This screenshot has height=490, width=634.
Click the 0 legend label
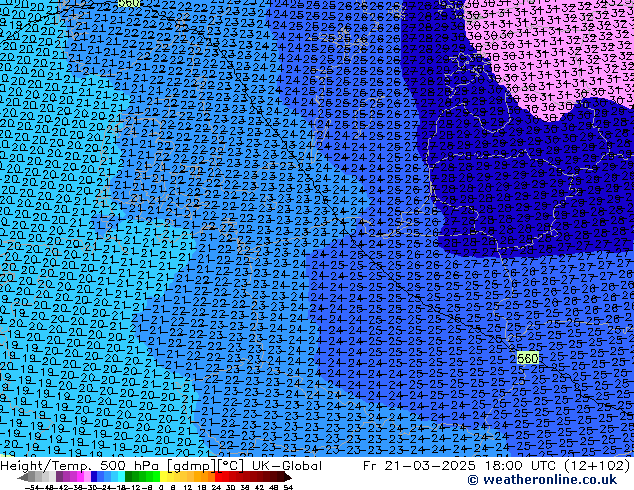pyautogui.click(x=161, y=487)
